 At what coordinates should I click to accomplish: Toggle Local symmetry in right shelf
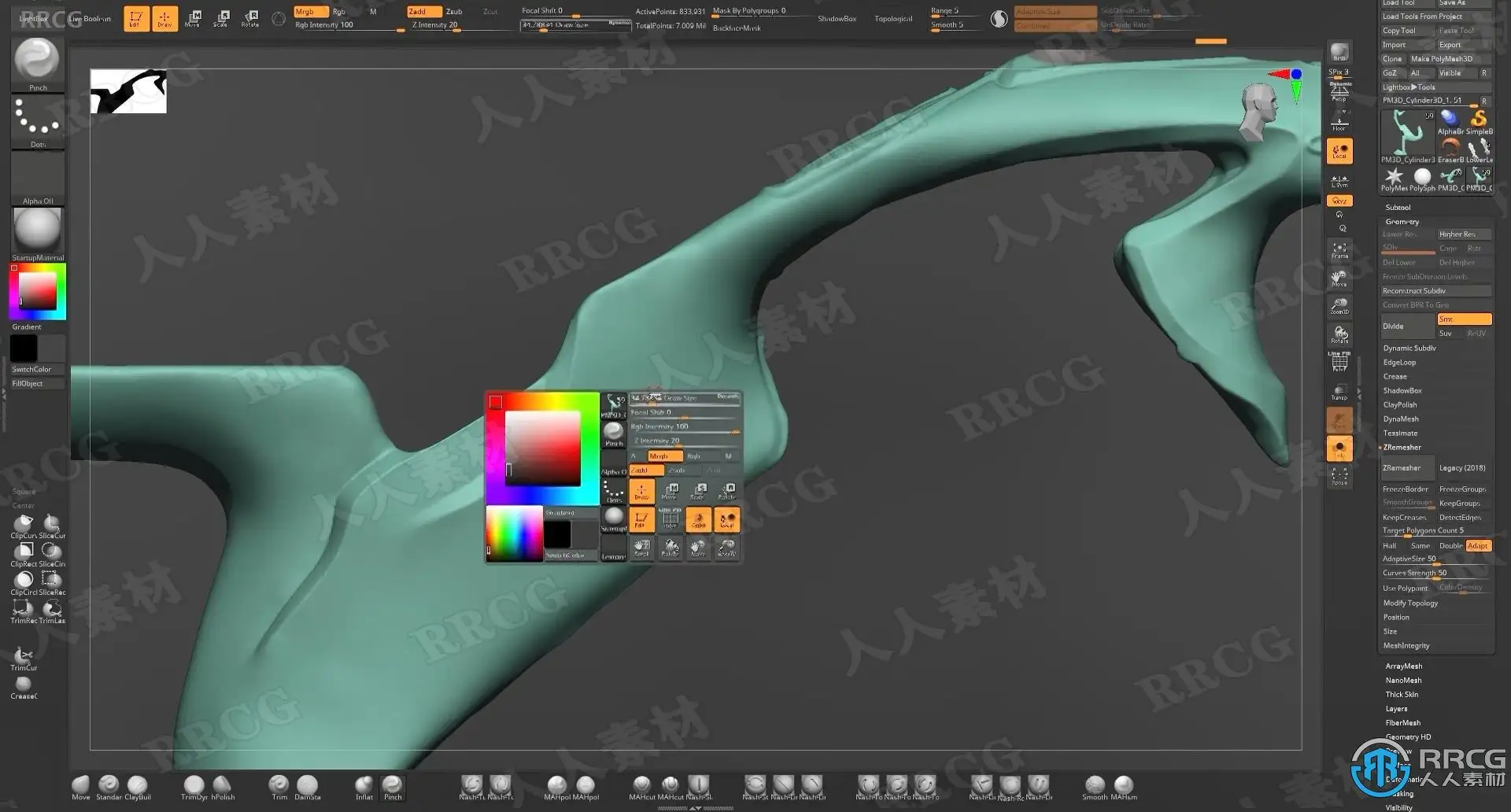coord(1339,151)
